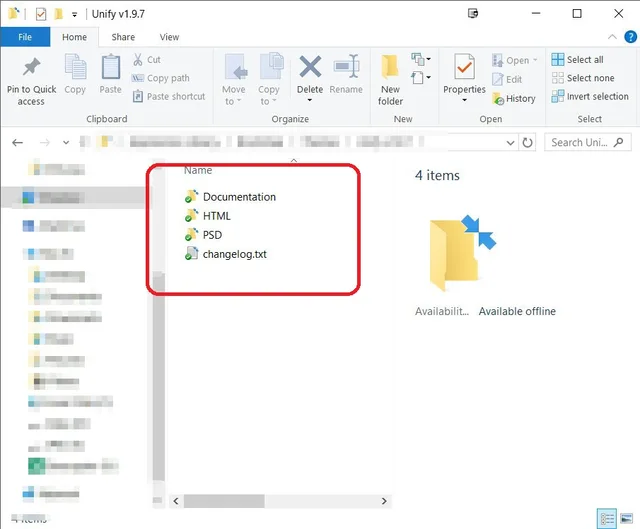Go back with the left arrow
This screenshot has width=640, height=529.
(18, 142)
